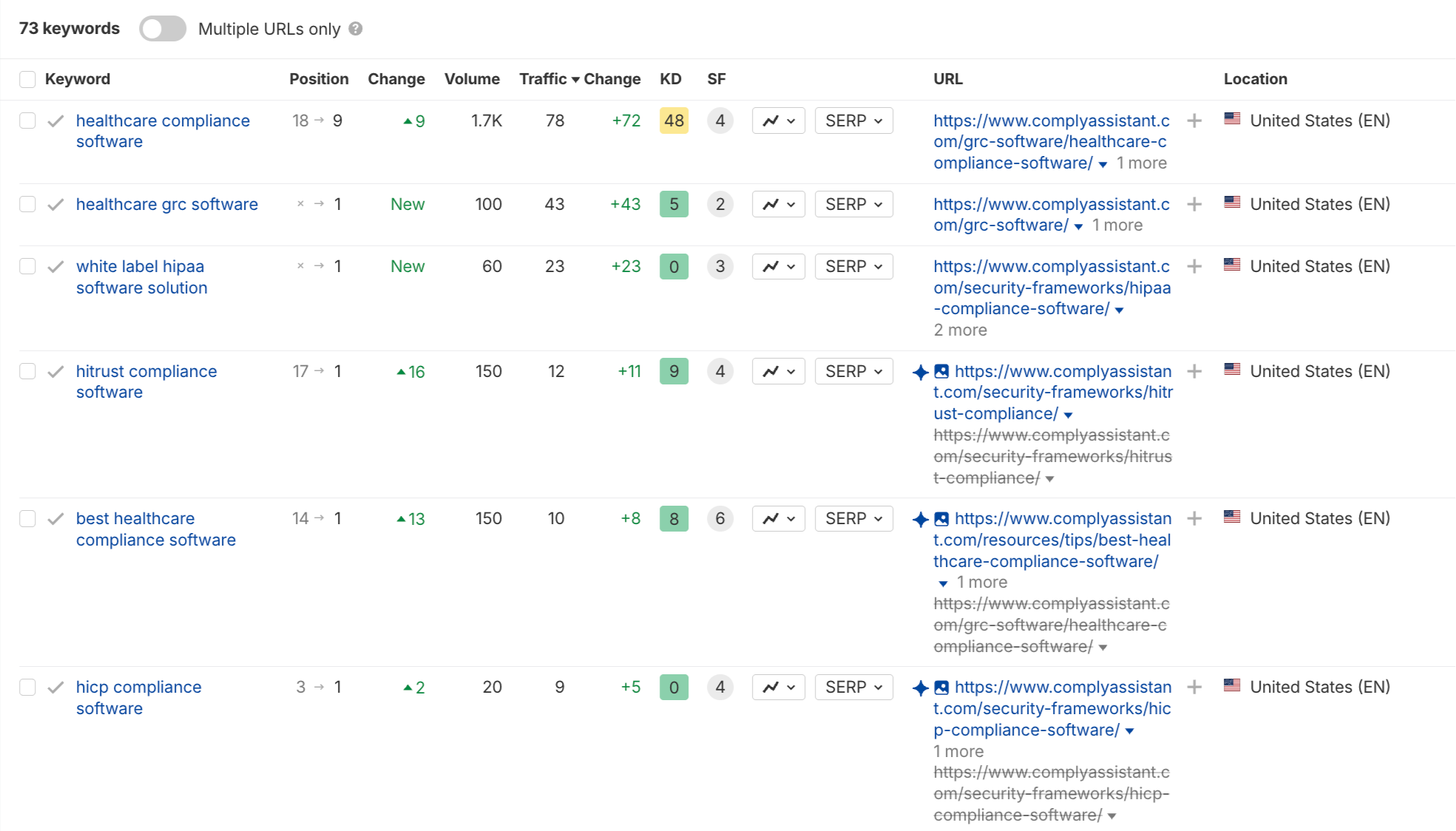Screen dimensions: 1456x831
Task: Click plus icon in hitrust compliance software row
Action: 1194,371
